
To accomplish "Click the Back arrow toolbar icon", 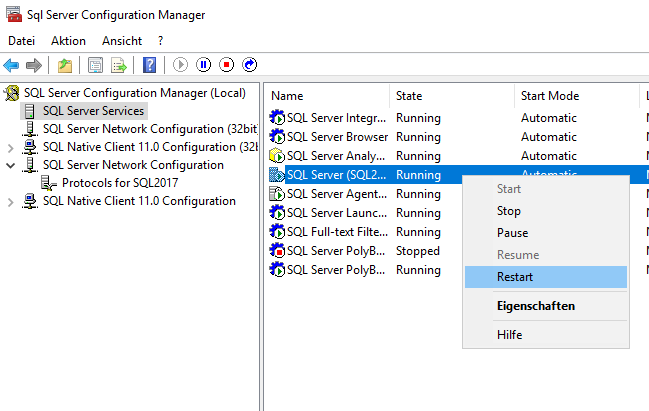I will (x=11, y=65).
